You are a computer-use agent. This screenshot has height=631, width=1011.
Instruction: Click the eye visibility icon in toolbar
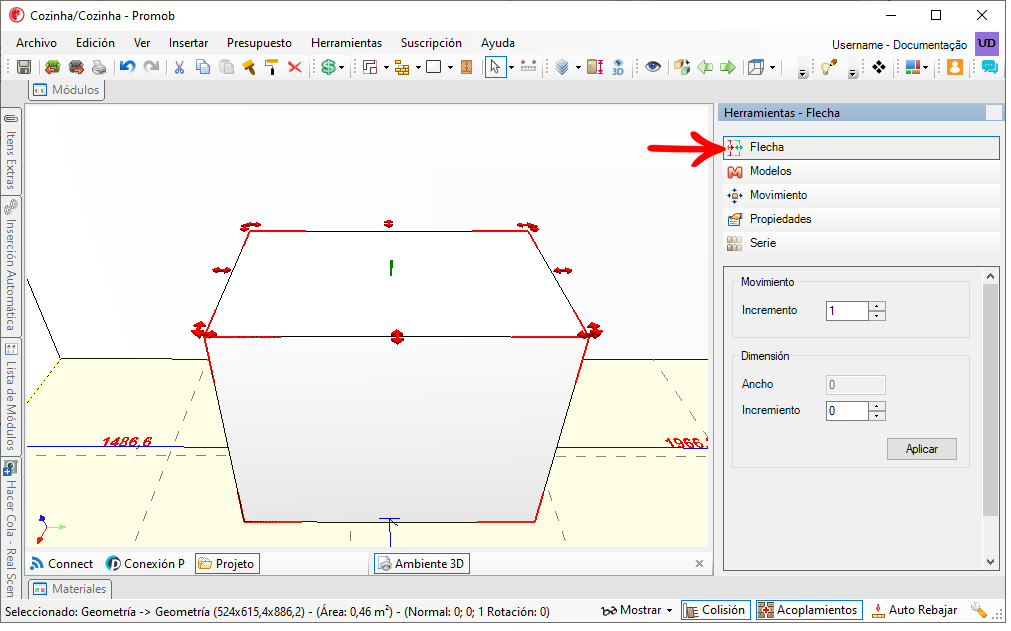point(653,67)
